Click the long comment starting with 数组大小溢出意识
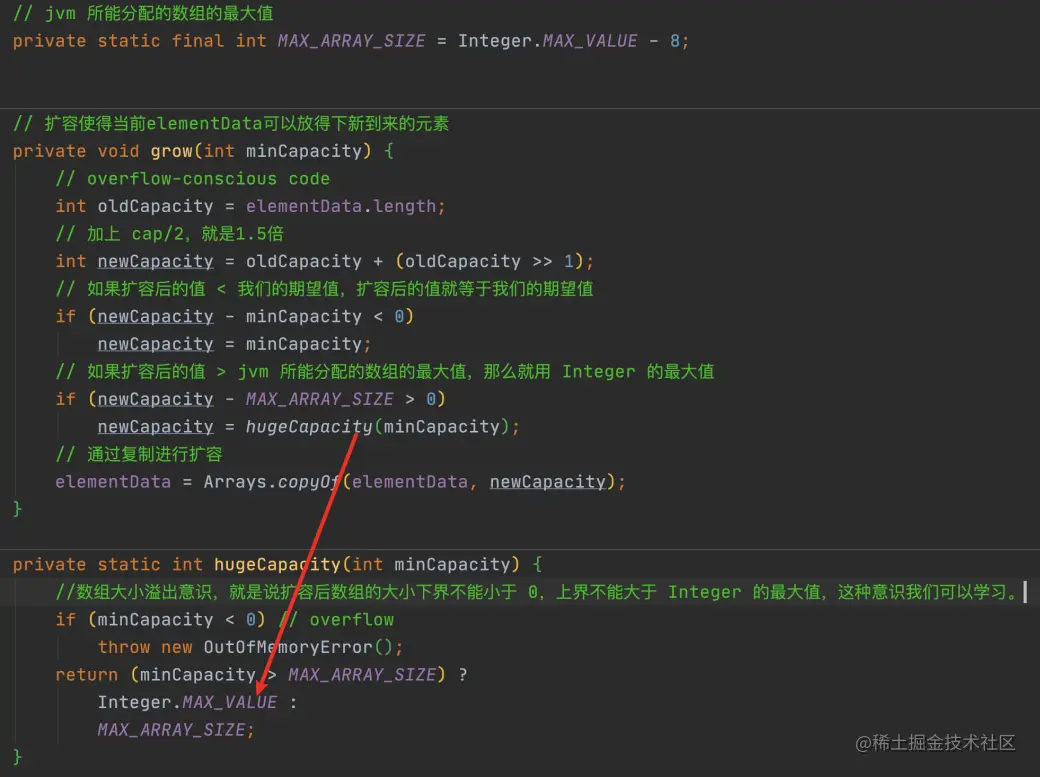The height and width of the screenshot is (777, 1040). (538, 592)
